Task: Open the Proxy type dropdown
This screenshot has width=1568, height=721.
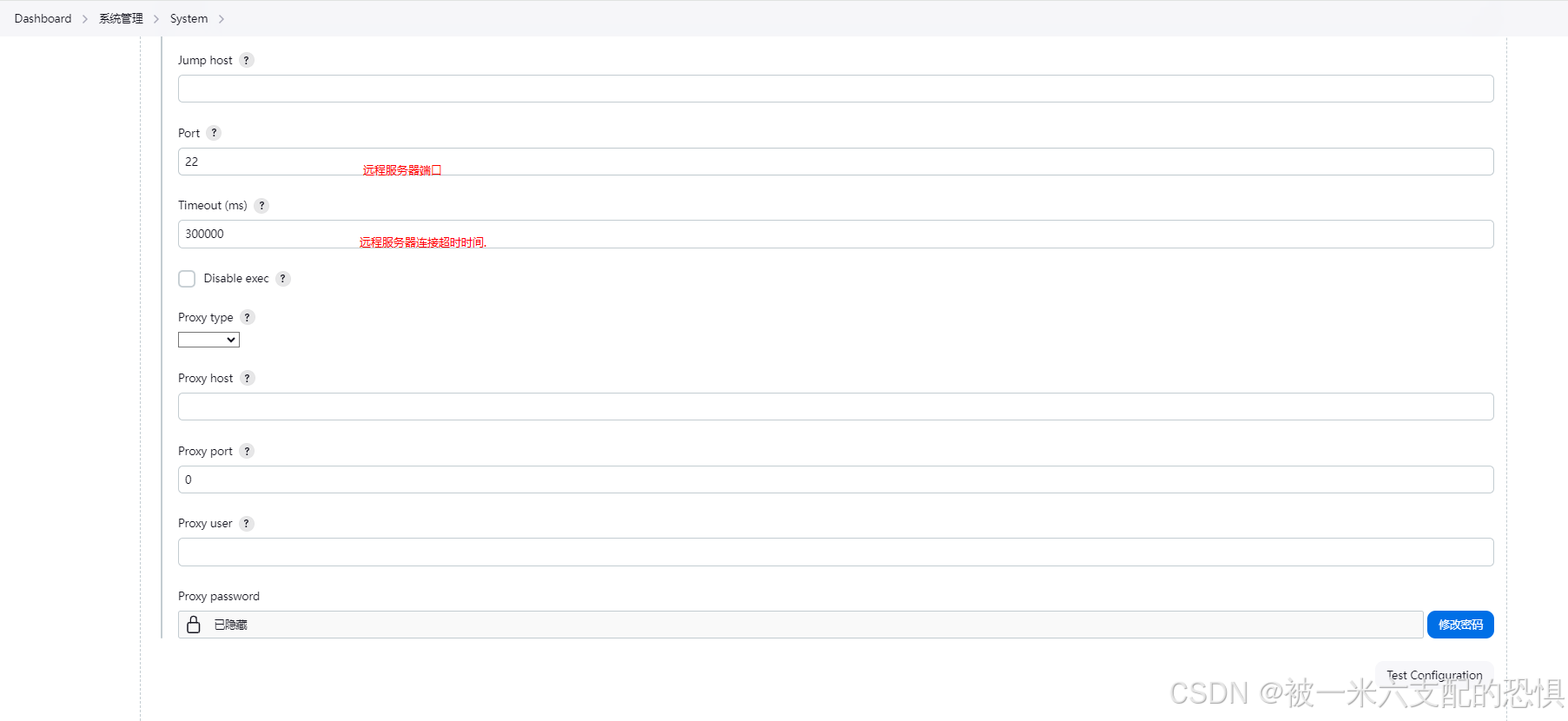Action: (208, 340)
